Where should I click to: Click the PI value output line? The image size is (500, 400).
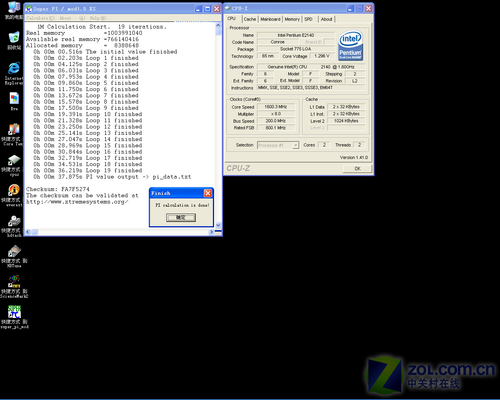click(112, 177)
